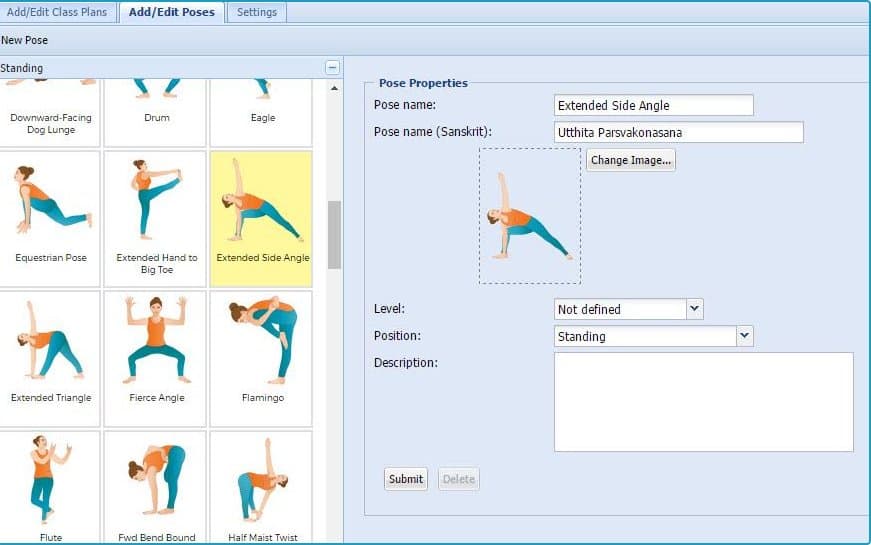
Task: Click the Position: field label
Action: point(397,336)
